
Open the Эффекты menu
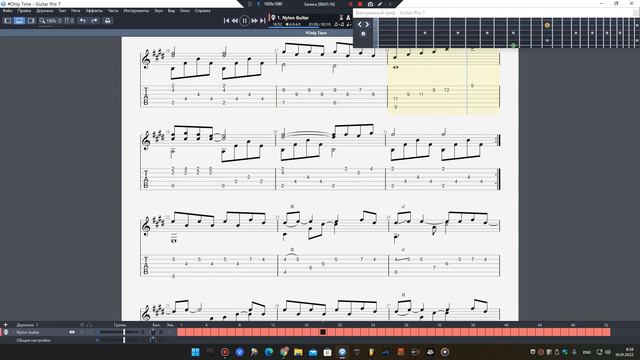(94, 11)
